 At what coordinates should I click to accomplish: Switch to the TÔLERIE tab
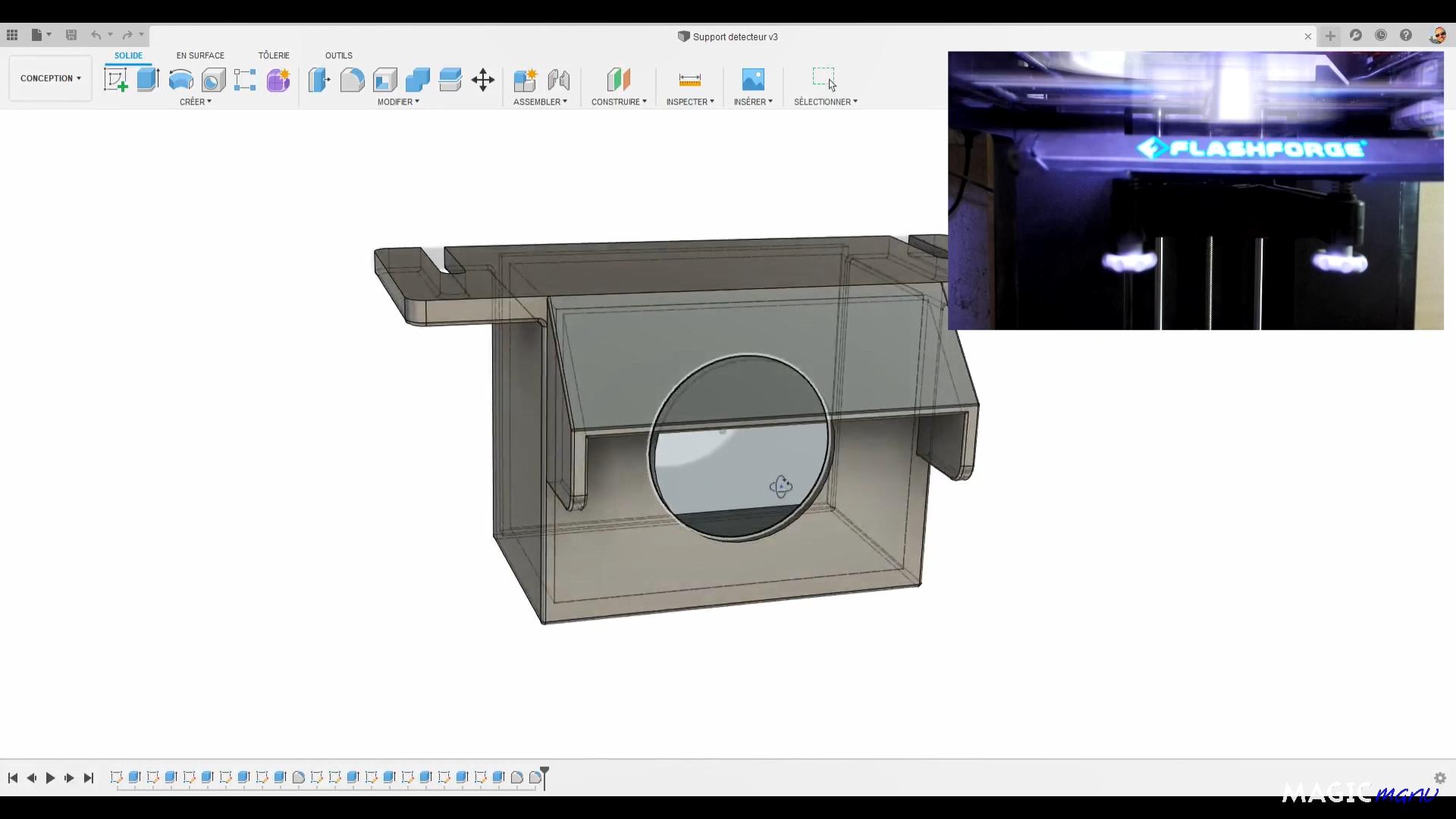[274, 55]
